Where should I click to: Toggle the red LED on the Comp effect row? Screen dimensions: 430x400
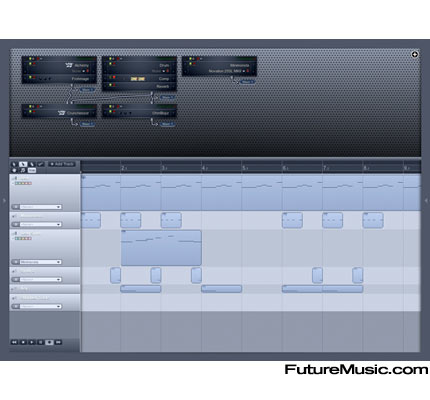pyautogui.click(x=114, y=77)
